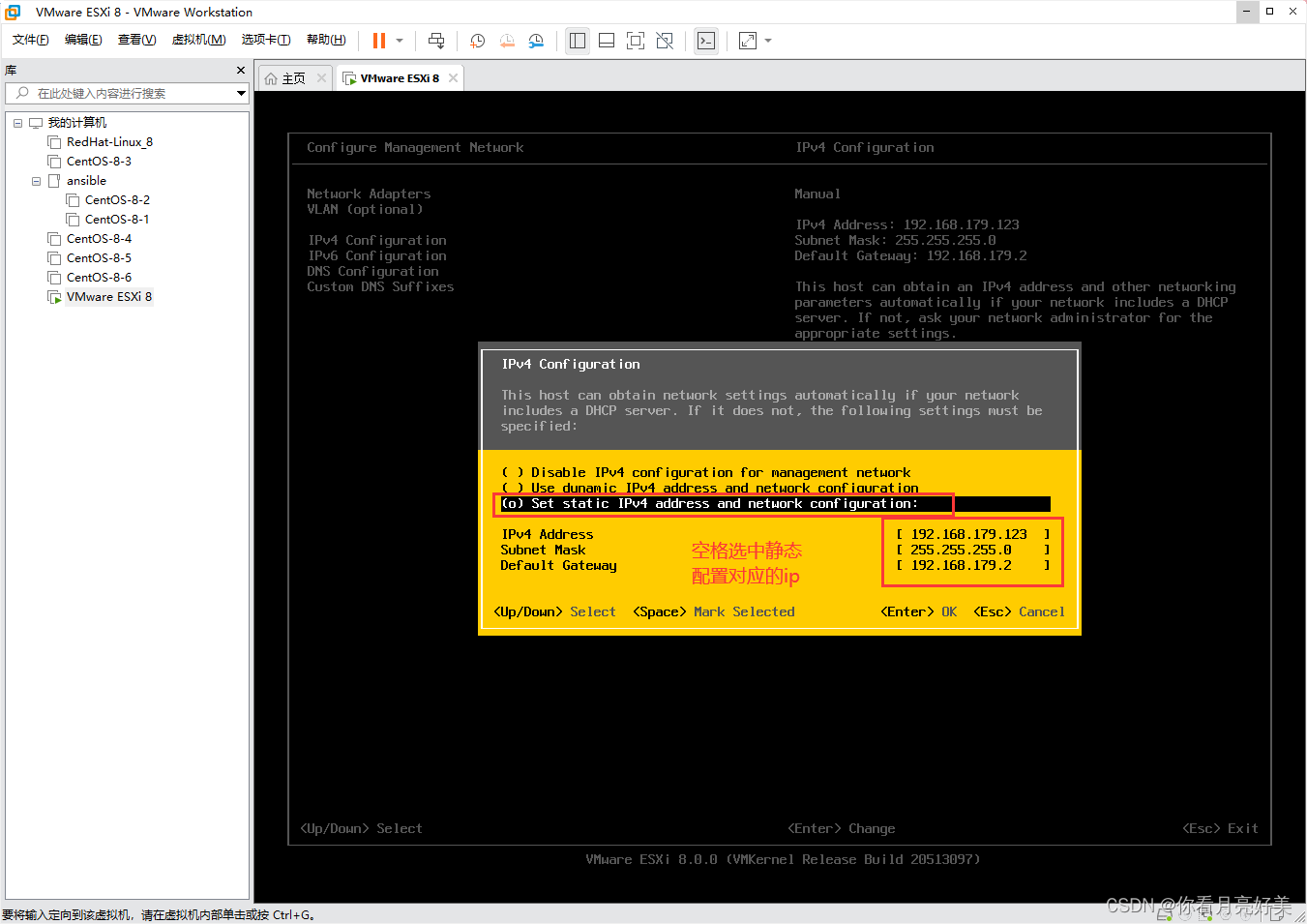Viewport: 1307px width, 924px height.
Task: Open the snapshot manager icon
Action: point(536,41)
